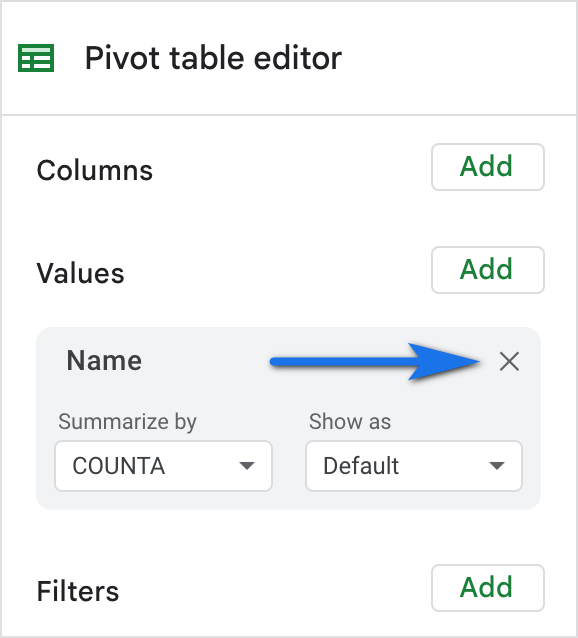The image size is (578, 638).
Task: Click the Show as label
Action: 350,421
